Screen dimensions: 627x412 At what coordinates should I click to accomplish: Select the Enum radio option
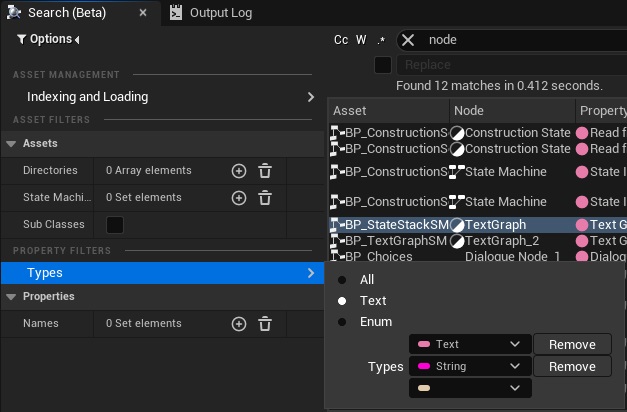point(343,322)
